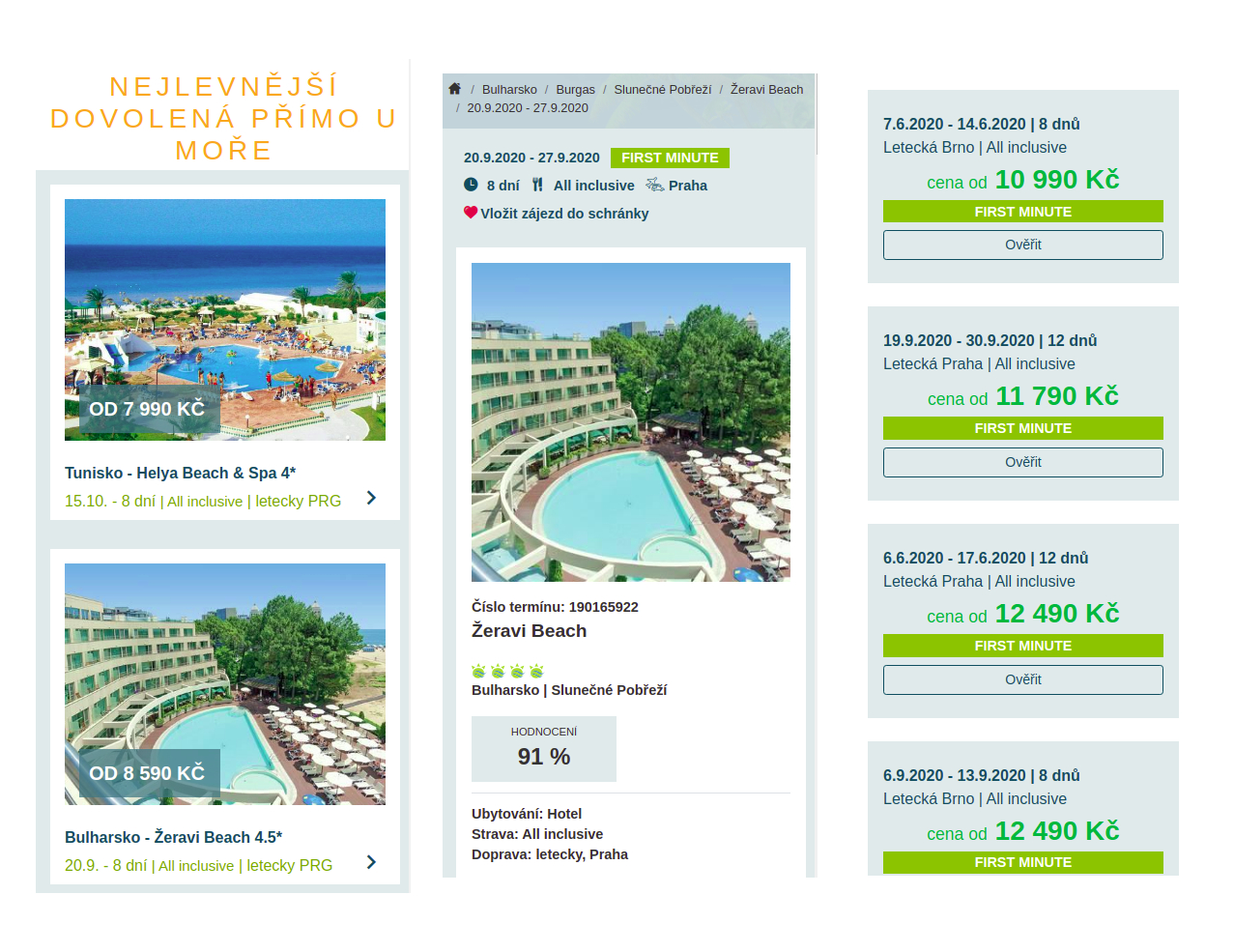Click Vložit zájezd do schránky link
Screen dimensions: 1234x952
point(564,214)
